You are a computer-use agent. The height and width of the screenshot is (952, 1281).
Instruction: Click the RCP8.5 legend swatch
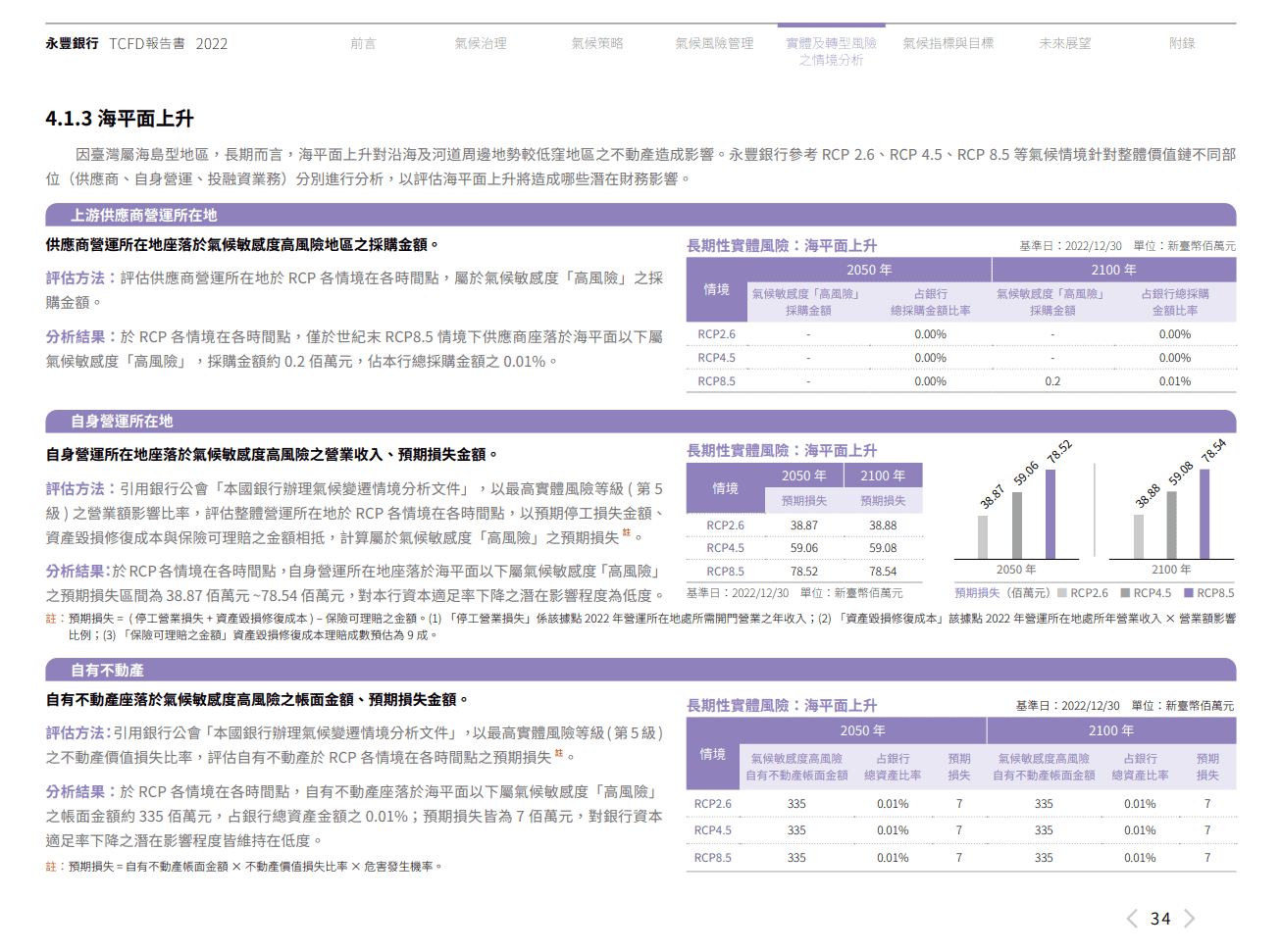coord(1189,593)
